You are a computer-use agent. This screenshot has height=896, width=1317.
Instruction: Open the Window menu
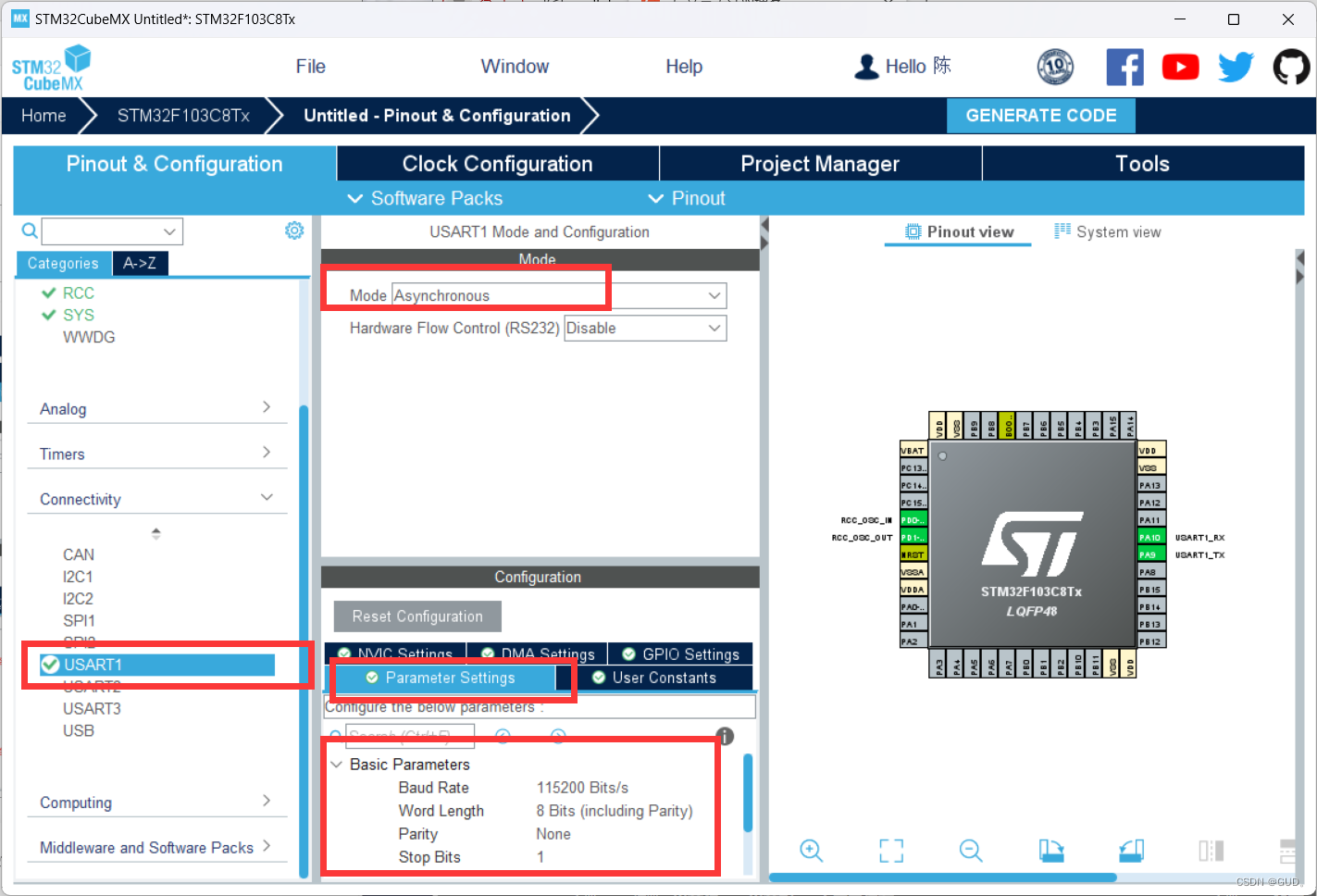[515, 67]
